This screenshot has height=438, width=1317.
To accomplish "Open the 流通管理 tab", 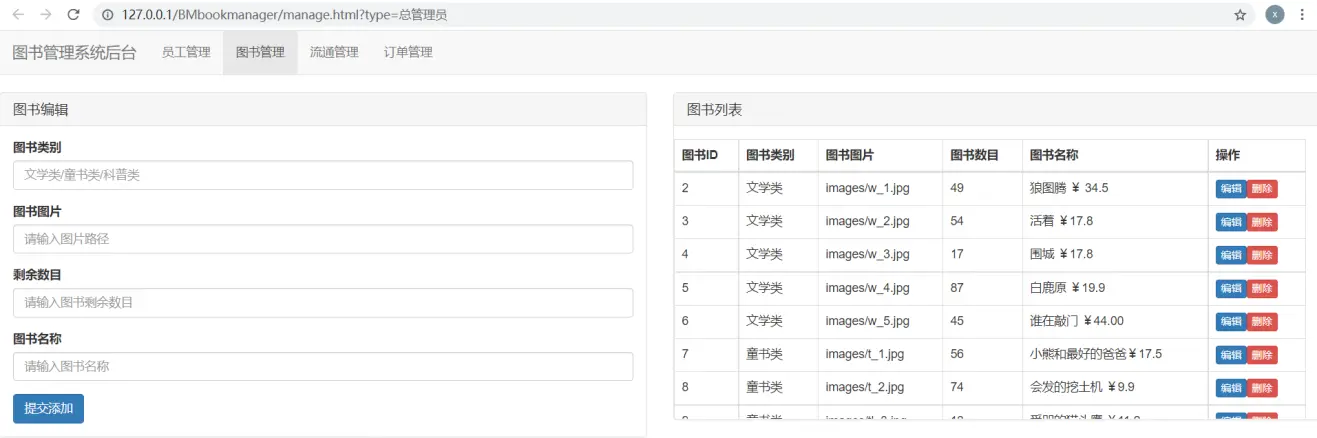I will 334,52.
